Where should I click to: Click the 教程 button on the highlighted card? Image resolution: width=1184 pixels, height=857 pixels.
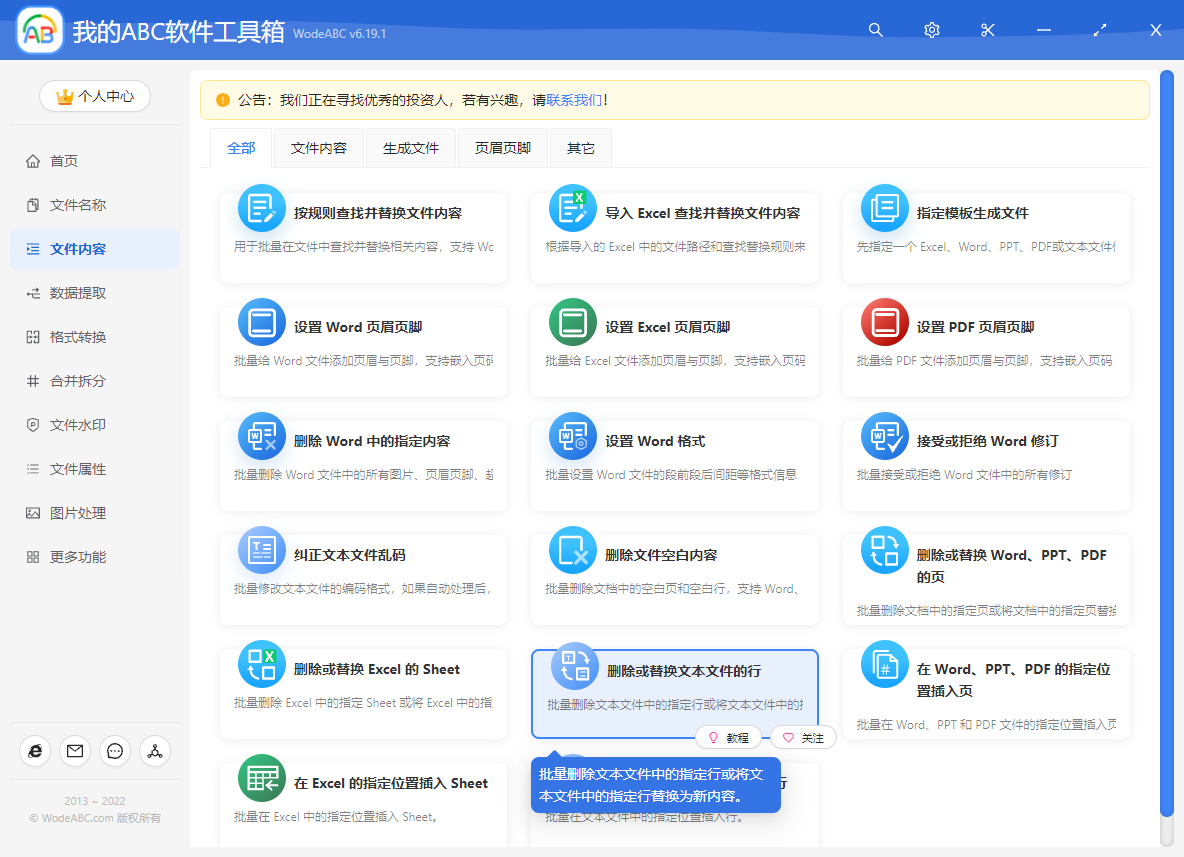coord(729,737)
